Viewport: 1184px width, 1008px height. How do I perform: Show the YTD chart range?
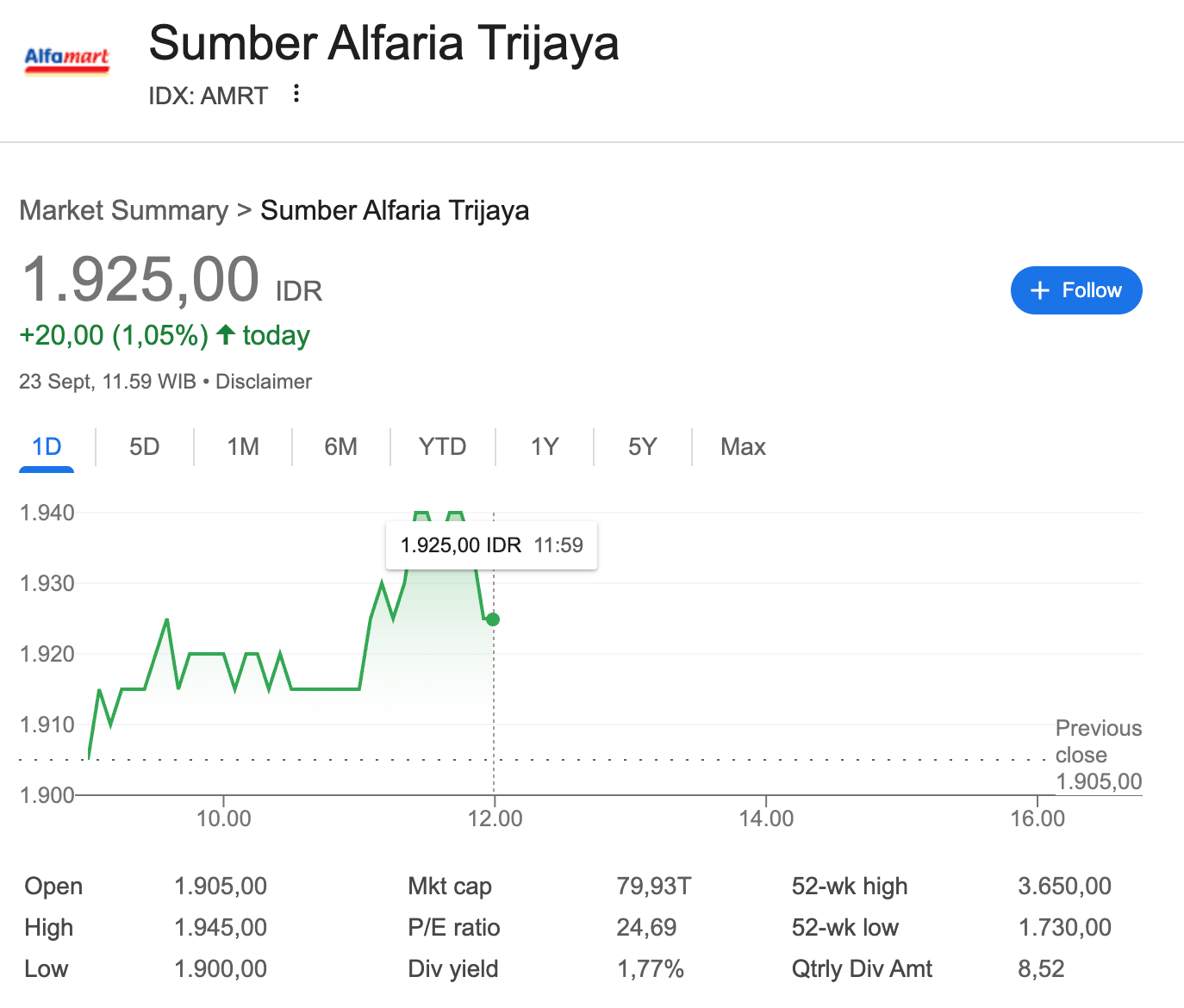(443, 446)
